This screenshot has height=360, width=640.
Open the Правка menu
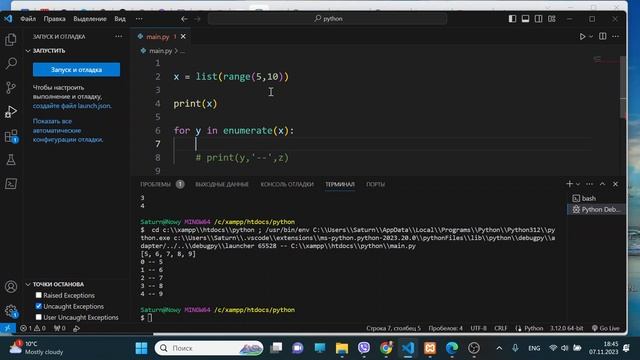pyautogui.click(x=54, y=19)
